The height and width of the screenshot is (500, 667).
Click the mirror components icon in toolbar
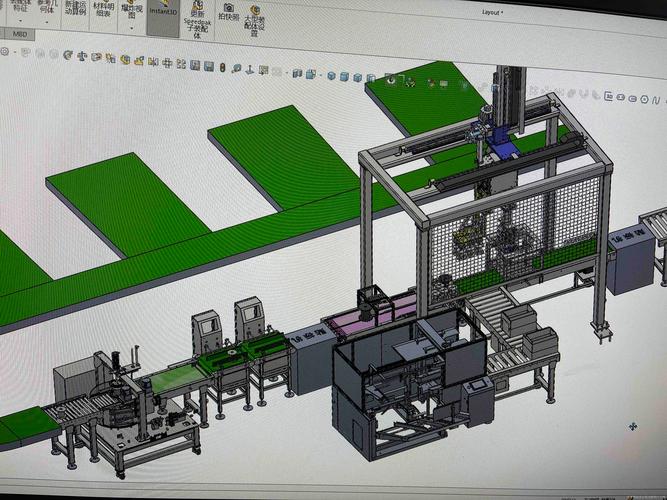click(x=153, y=62)
